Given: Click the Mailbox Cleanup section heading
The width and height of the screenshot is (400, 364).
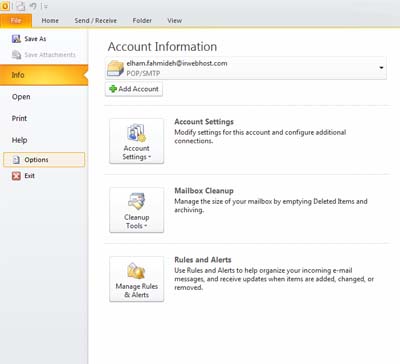Looking at the screenshot, I should pyautogui.click(x=204, y=191).
